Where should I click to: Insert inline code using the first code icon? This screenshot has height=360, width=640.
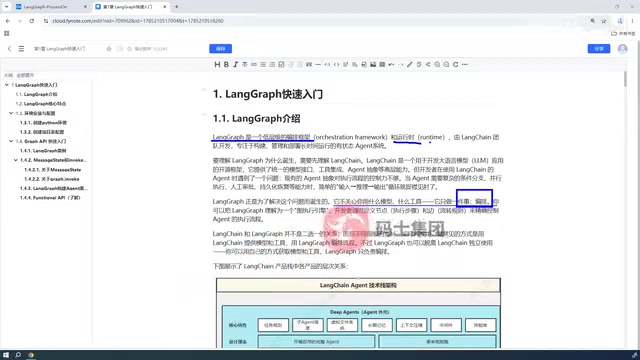pos(327,64)
